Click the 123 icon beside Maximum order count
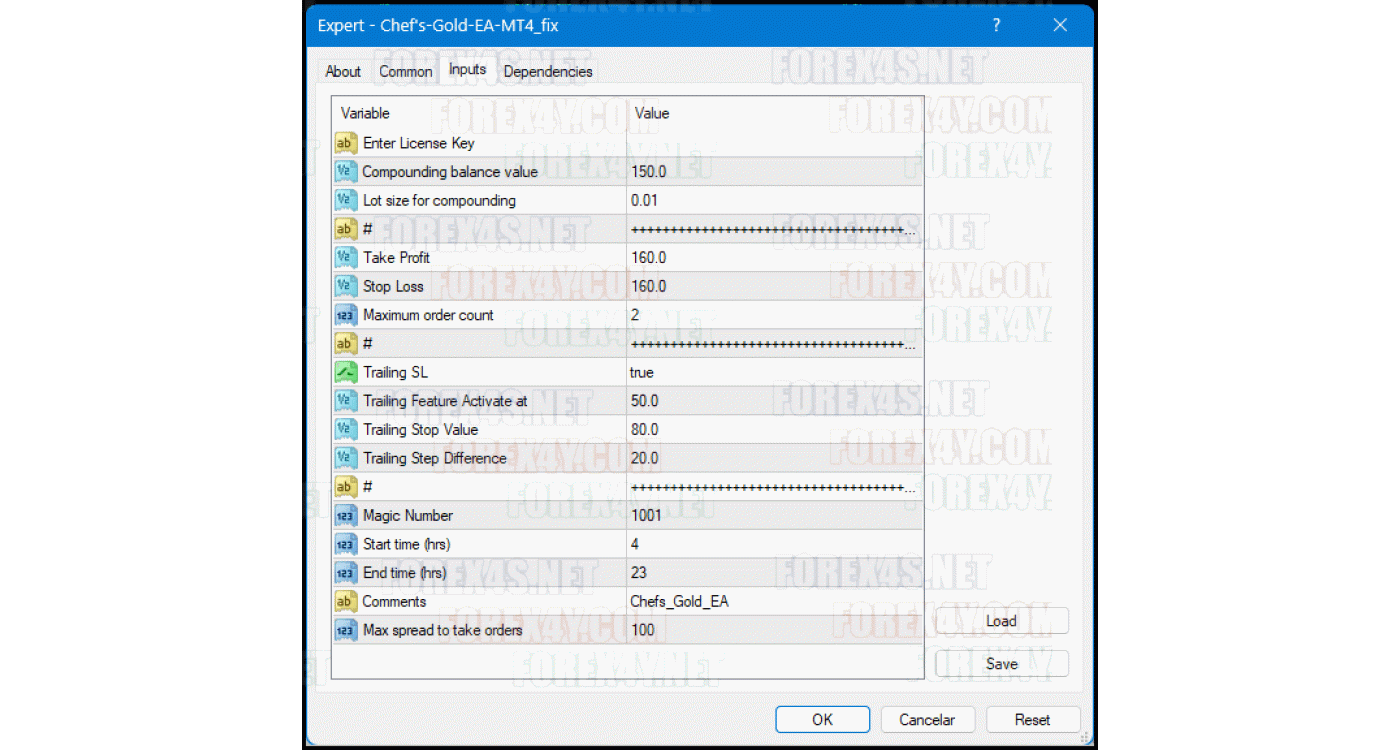 pos(345,315)
